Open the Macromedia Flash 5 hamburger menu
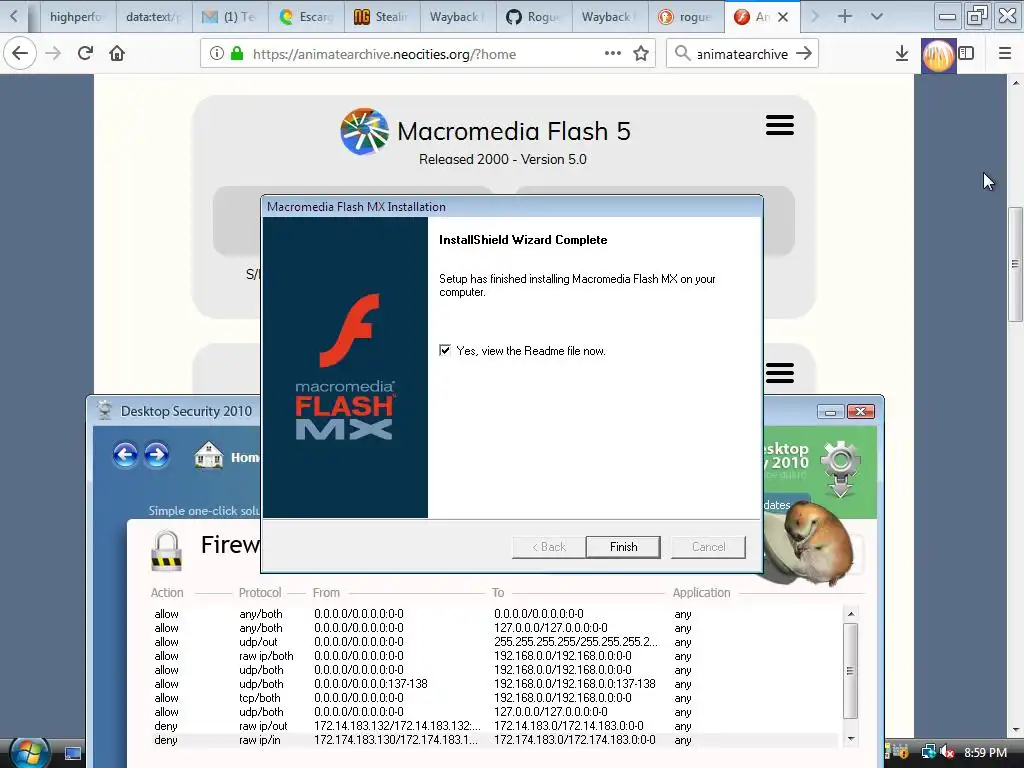This screenshot has height=768, width=1024. 780,125
